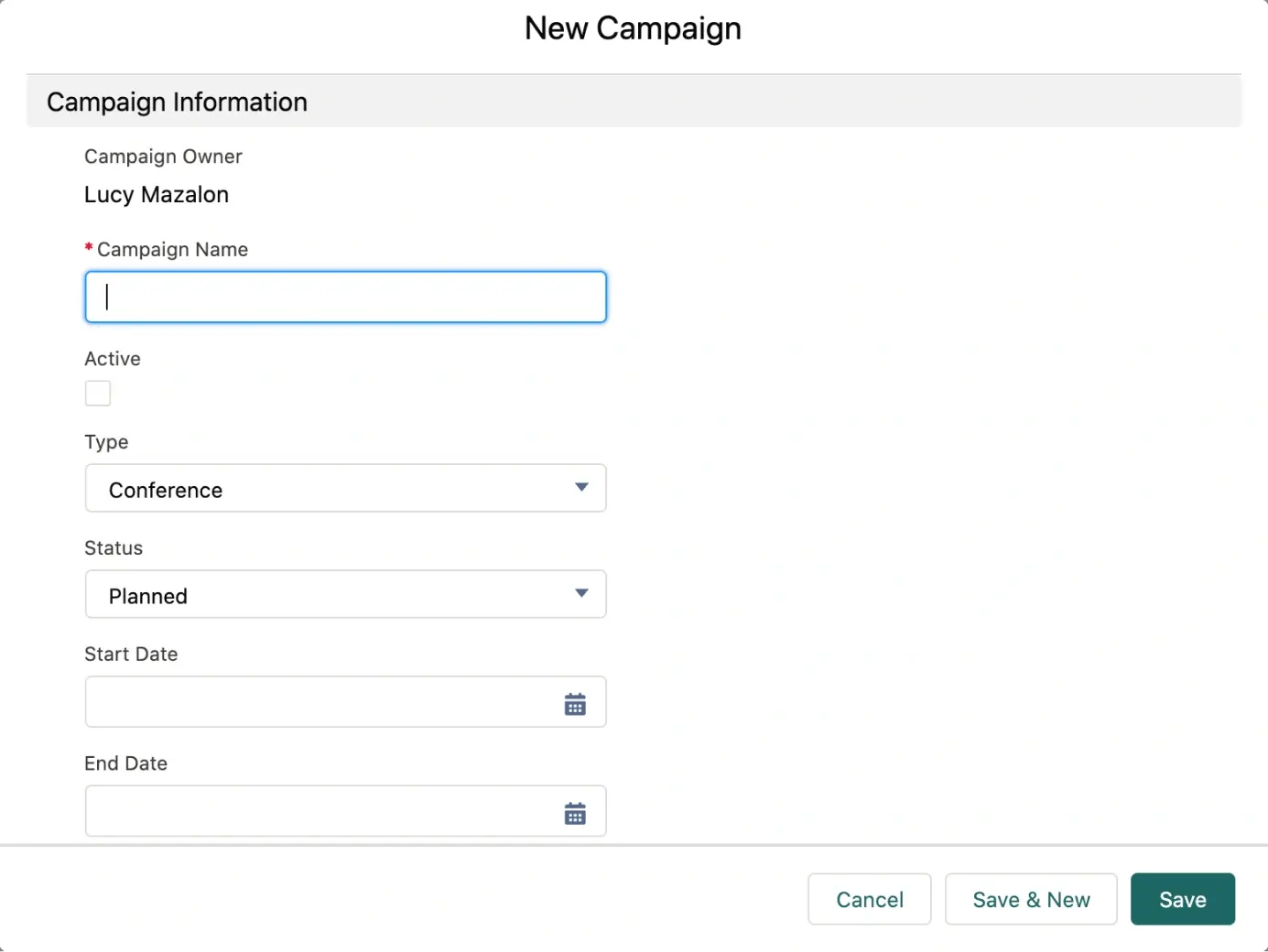Click the arrow on the Status combo box
The height and width of the screenshot is (952, 1268).
tap(581, 594)
